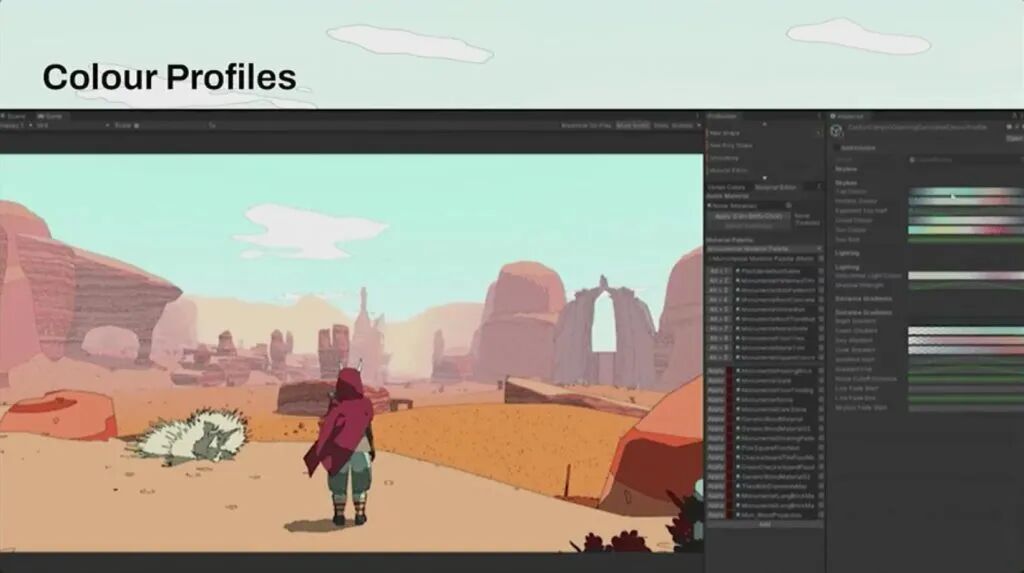
Task: Open object picker on the Alt + 3 row
Action: 820,290
